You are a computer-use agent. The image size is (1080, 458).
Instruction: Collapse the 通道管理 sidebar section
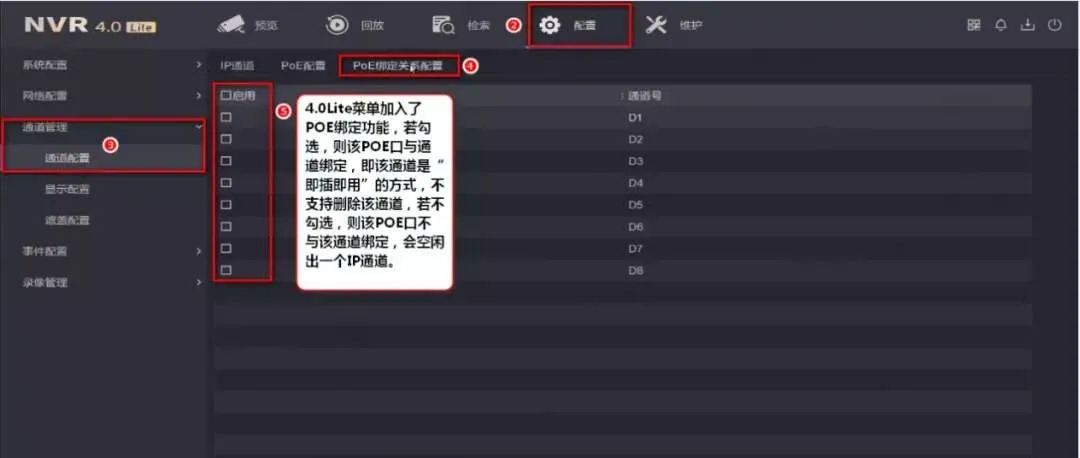tap(103, 127)
